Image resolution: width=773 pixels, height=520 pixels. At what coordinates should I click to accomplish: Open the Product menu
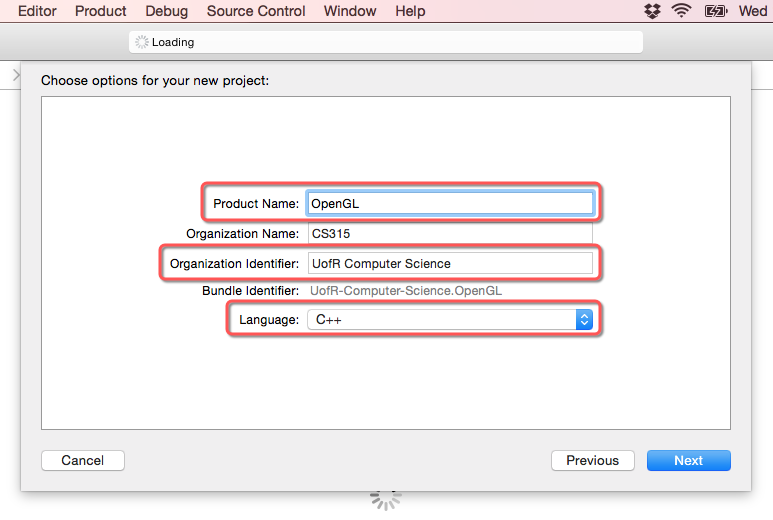click(x=101, y=11)
